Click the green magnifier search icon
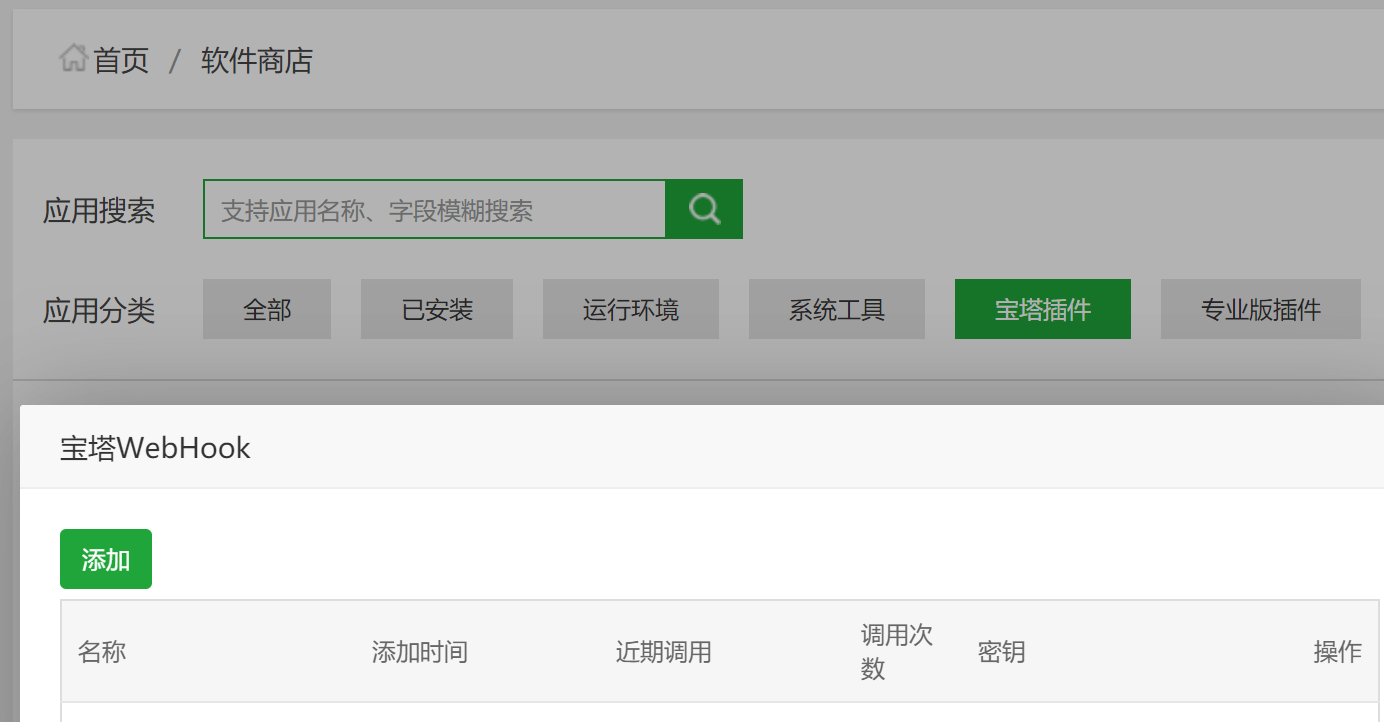The height and width of the screenshot is (722, 1384). 704,209
